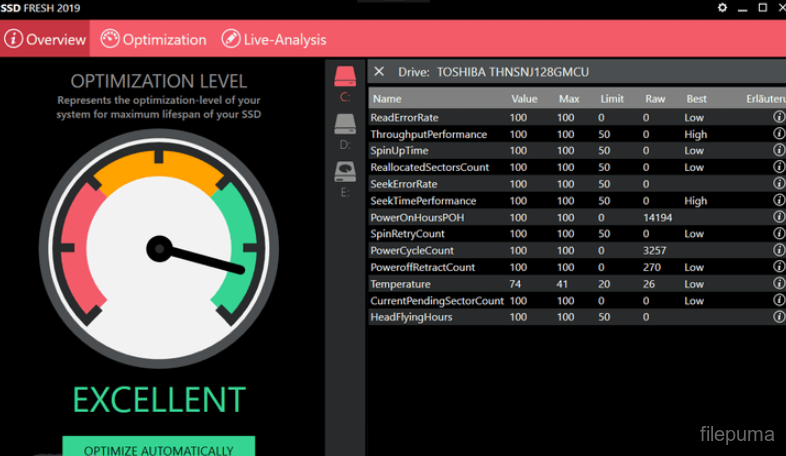Select the D: drive icon
The height and width of the screenshot is (456, 786).
(x=345, y=124)
